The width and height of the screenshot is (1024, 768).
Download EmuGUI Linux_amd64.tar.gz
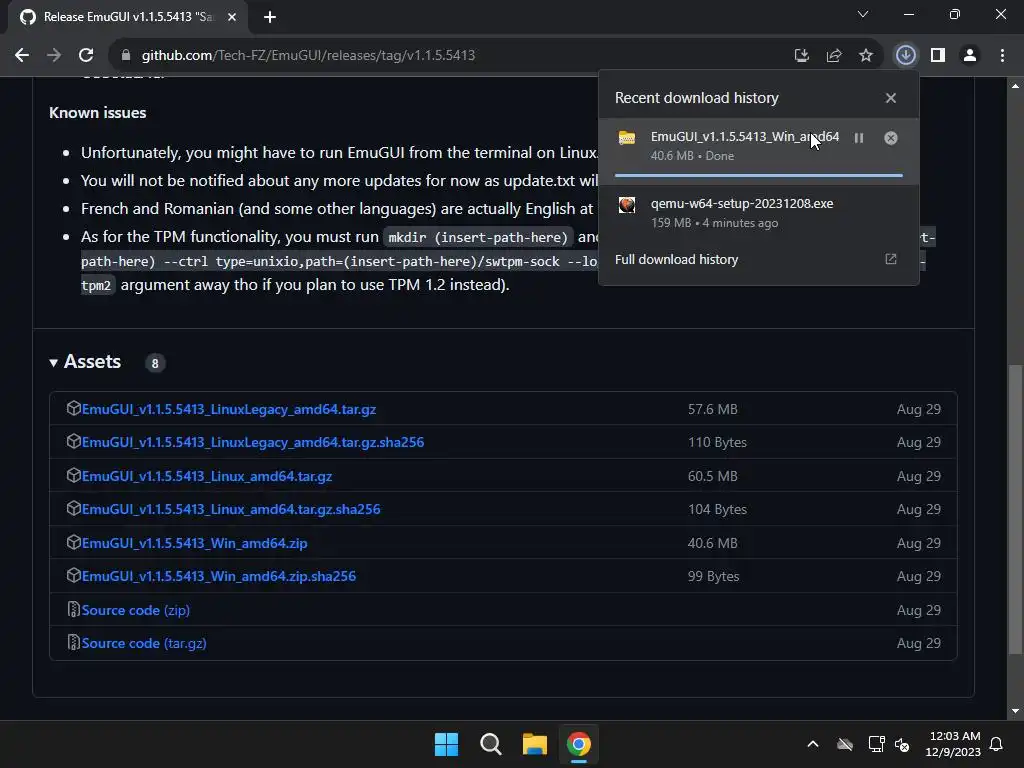[x=206, y=476]
